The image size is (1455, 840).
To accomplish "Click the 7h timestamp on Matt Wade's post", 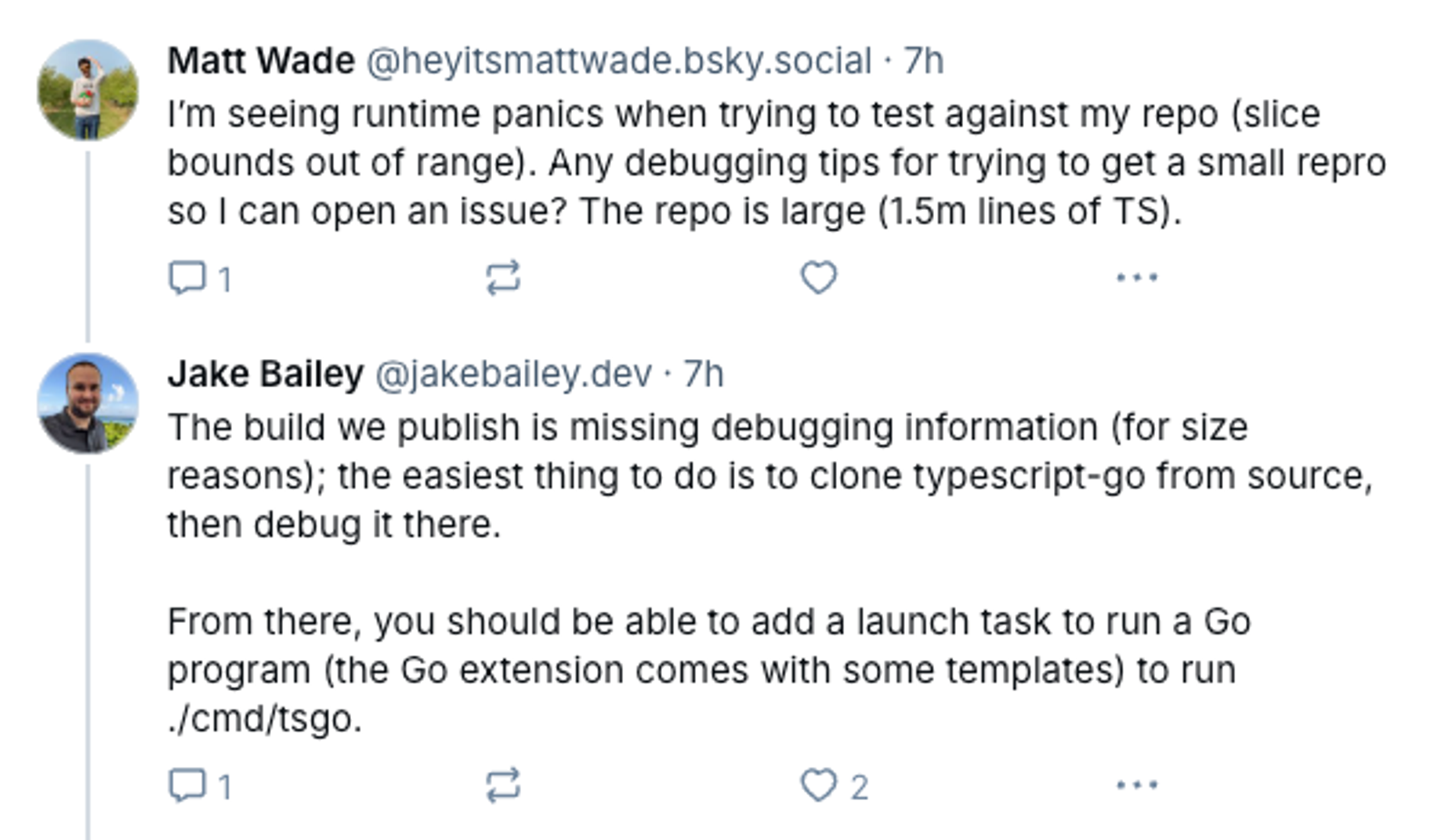I will pos(923,61).
